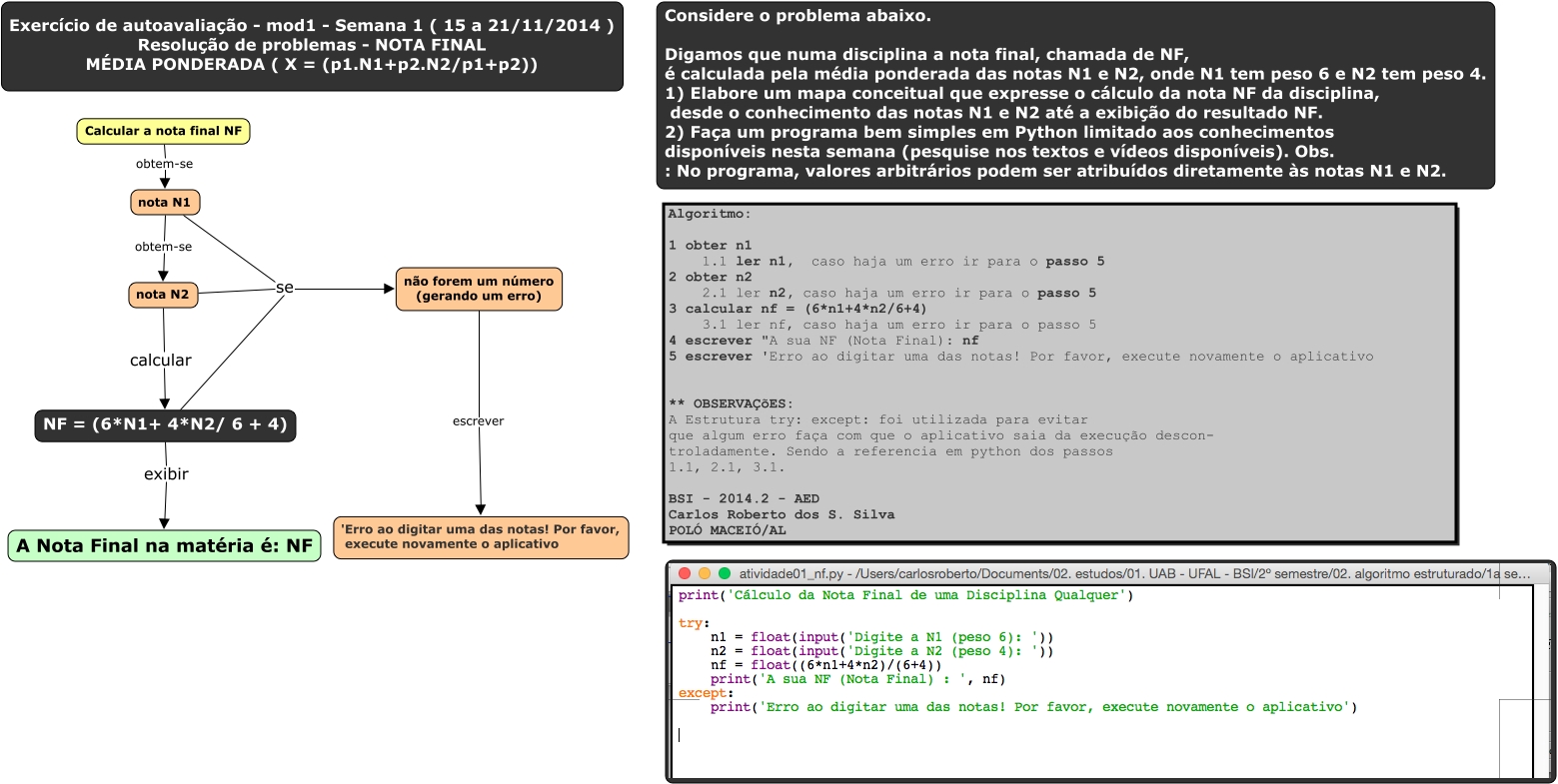Select the dark NF formula node
Image resolution: width=1558 pixels, height=784 pixels.
pos(165,424)
